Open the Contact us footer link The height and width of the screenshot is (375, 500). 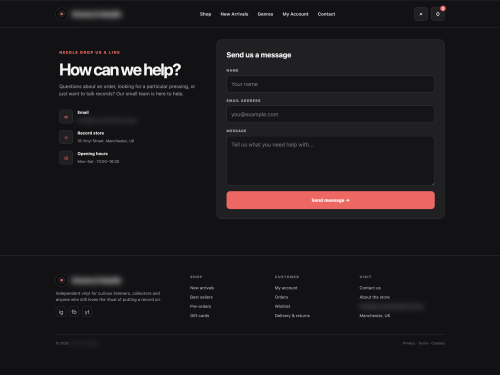(x=370, y=288)
